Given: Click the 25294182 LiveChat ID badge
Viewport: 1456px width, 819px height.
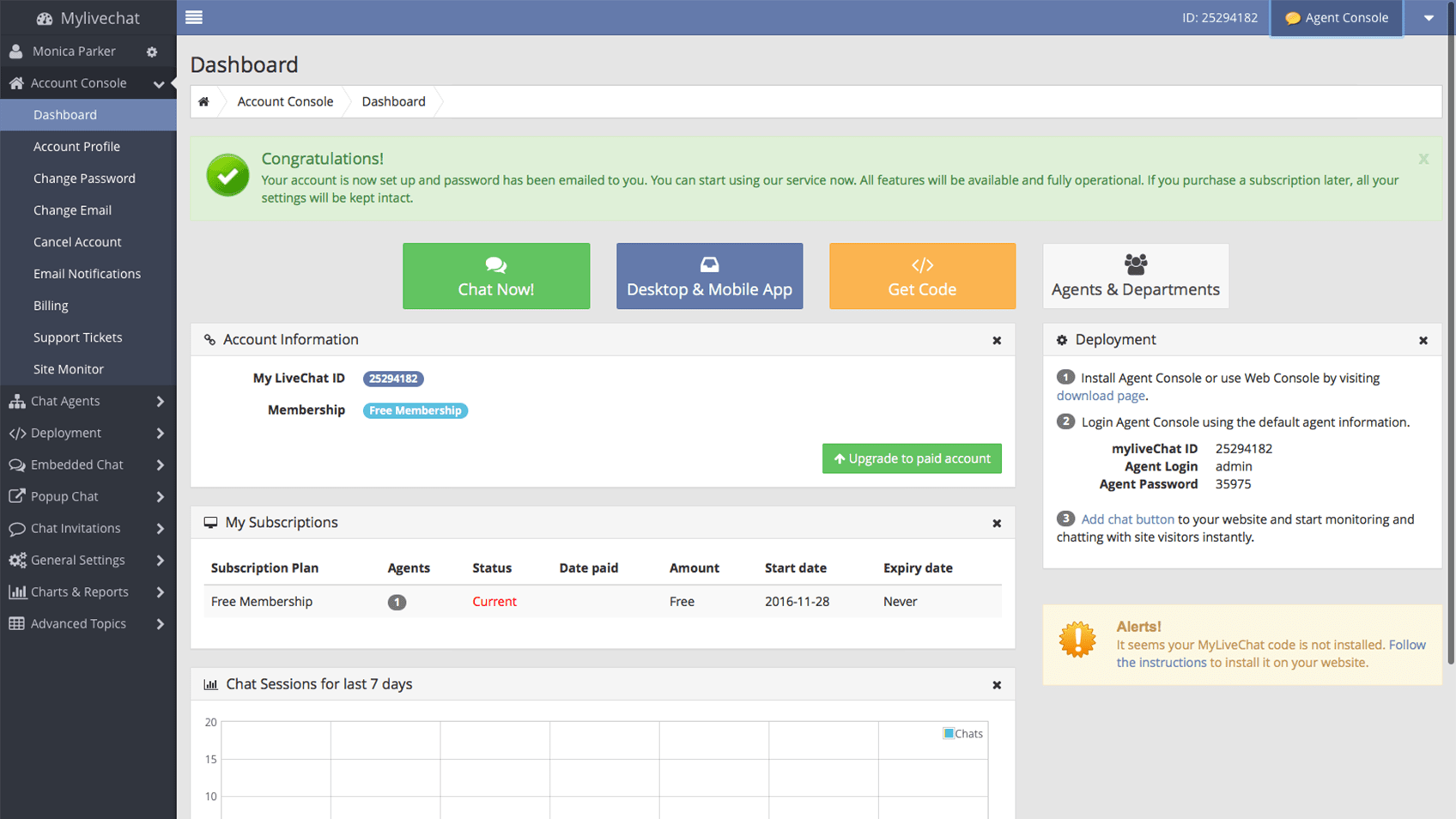Looking at the screenshot, I should coord(393,379).
